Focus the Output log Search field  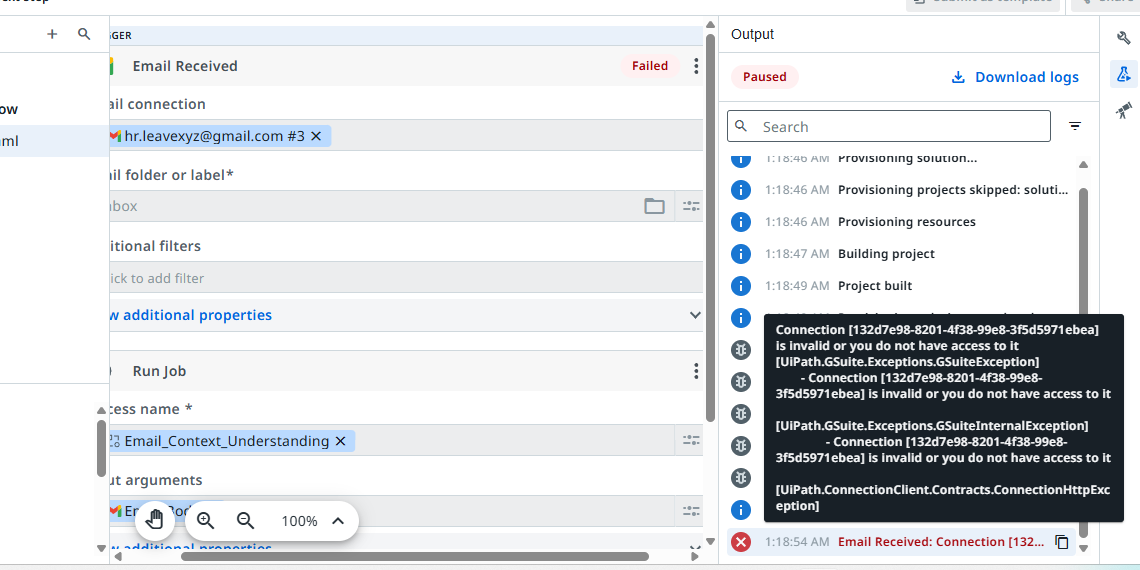(889, 127)
